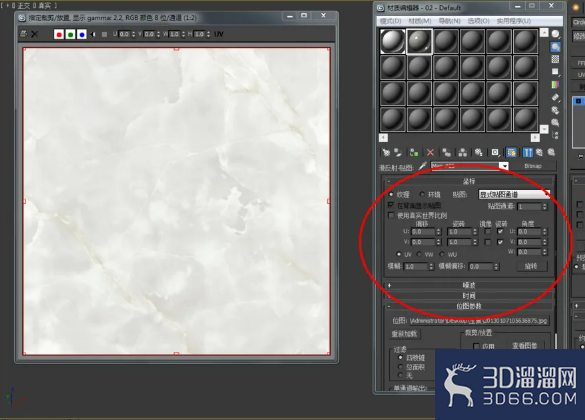The width and height of the screenshot is (585, 420).
Task: Click the Material ID Channel icon
Action: 495,152
